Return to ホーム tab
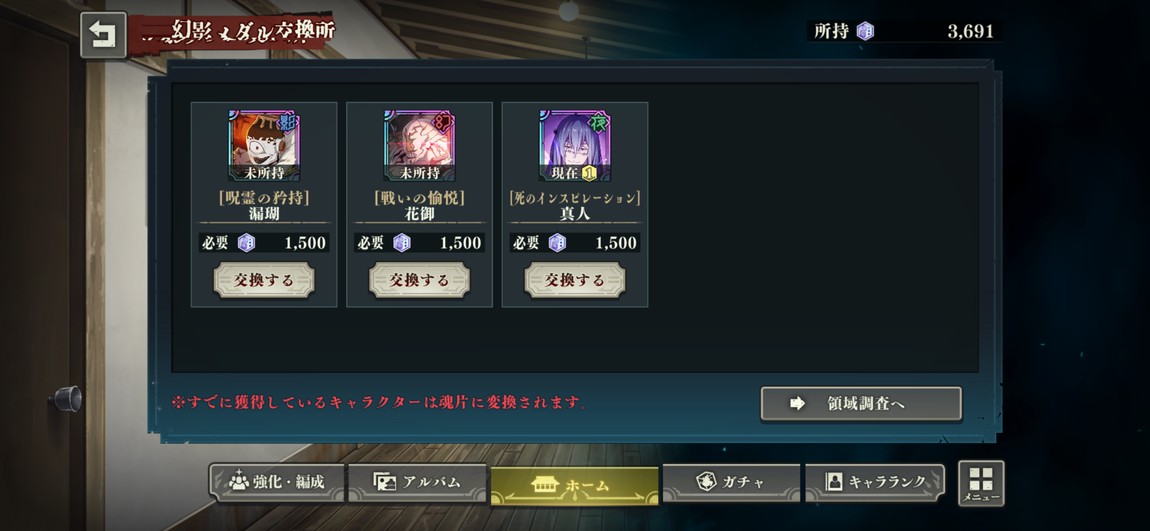The width and height of the screenshot is (1150, 531). (x=574, y=486)
